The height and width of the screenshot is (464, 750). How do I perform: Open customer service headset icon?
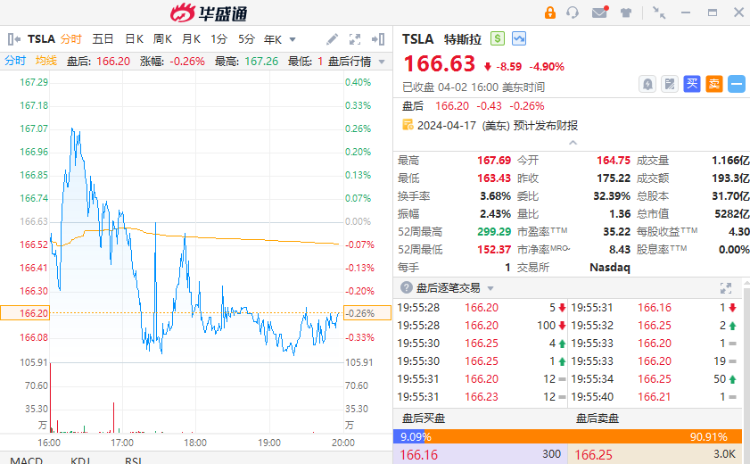pyautogui.click(x=573, y=12)
